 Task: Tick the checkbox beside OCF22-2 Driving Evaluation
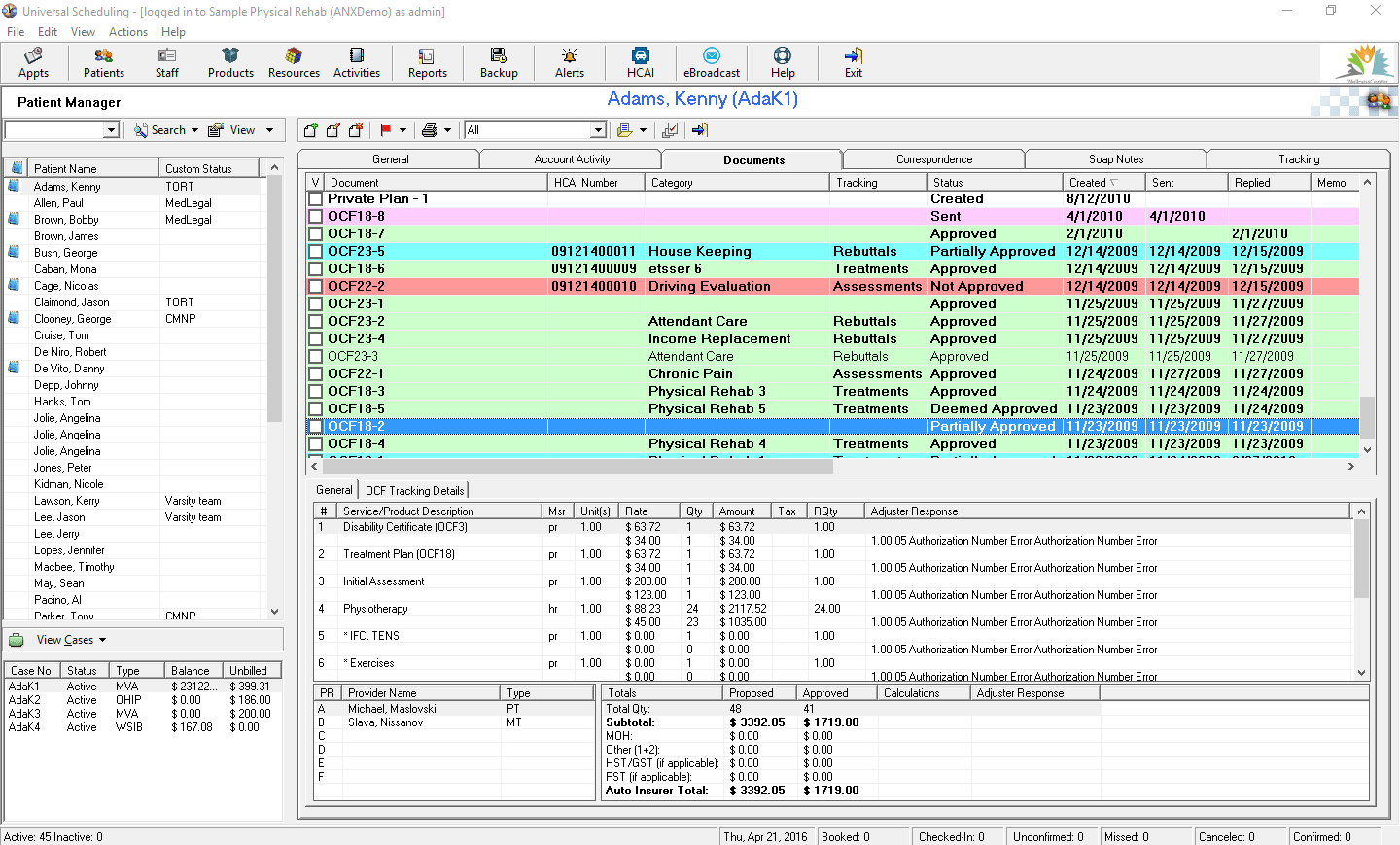pos(314,286)
